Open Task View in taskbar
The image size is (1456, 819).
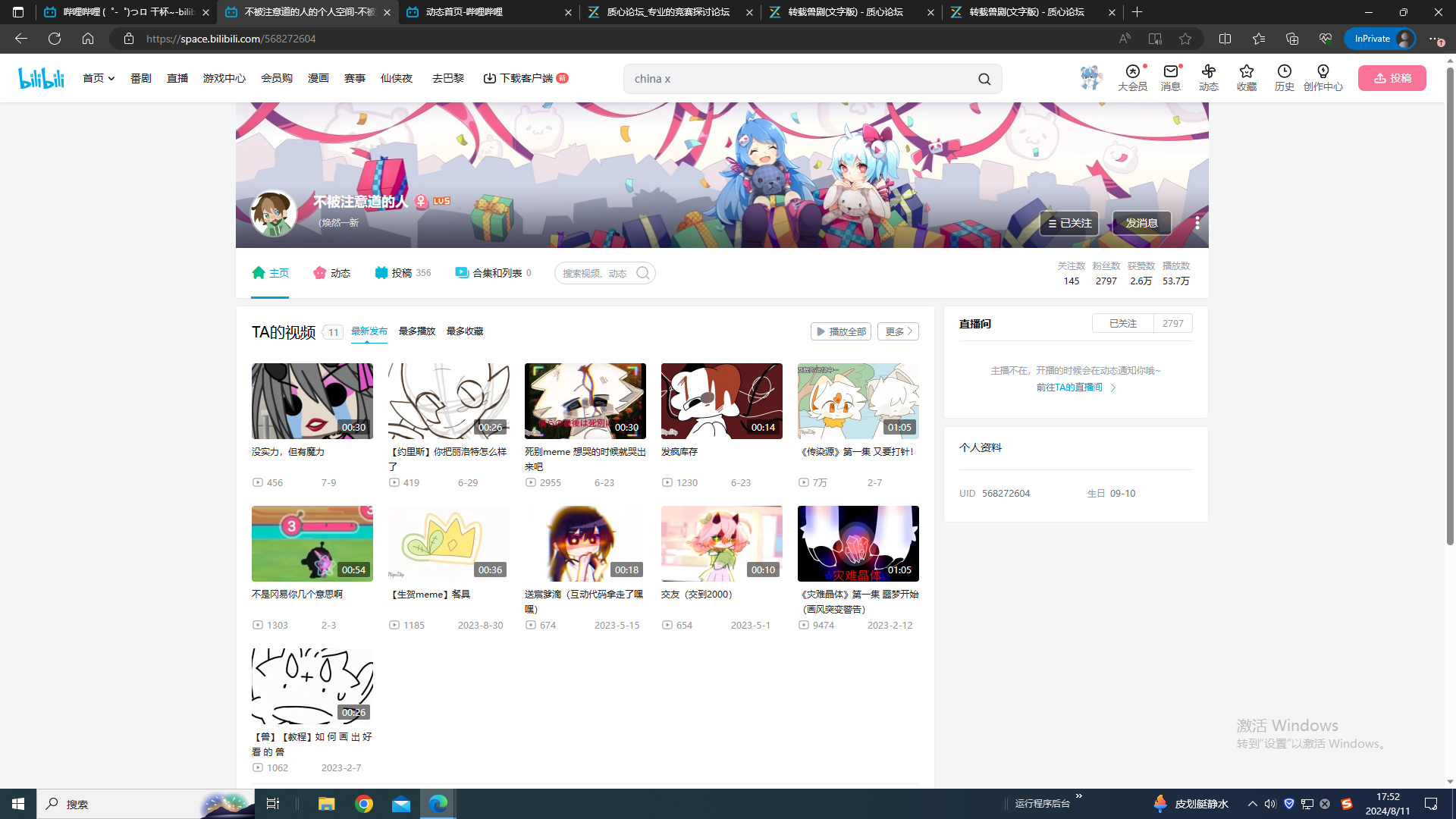click(x=273, y=804)
